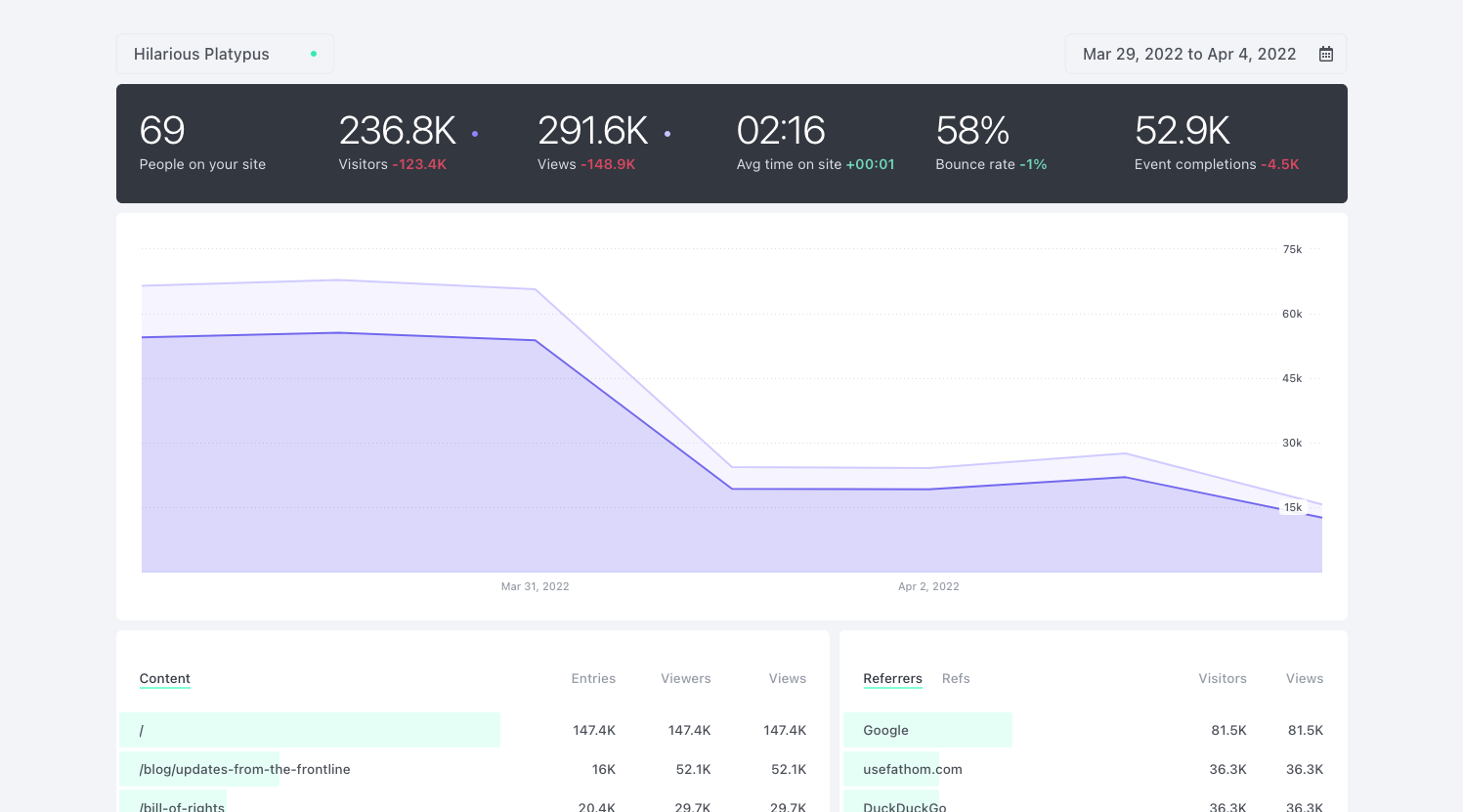Screen dimensions: 1463x812
Task: Toggle the Views series dot indicator
Action: [667, 134]
